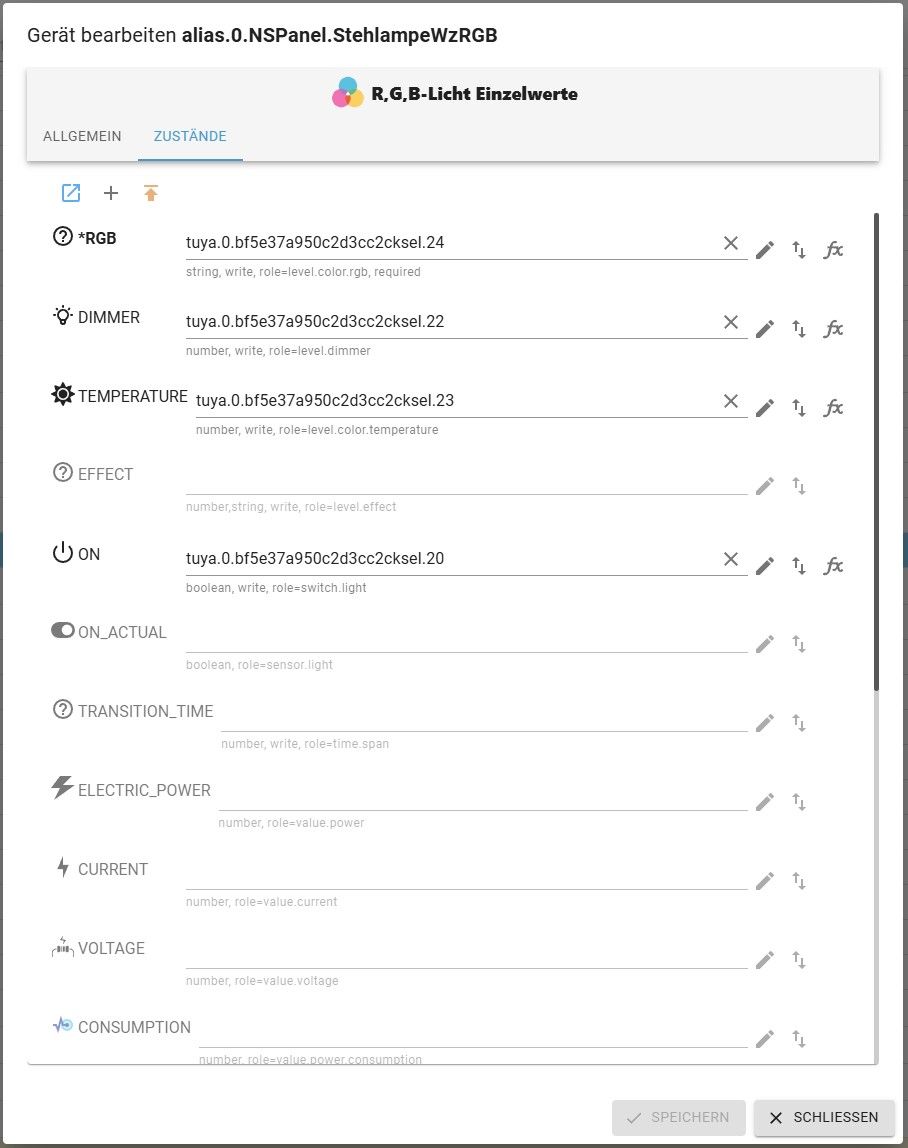The image size is (908, 1148).
Task: Click swap arrows icon in TEMPERATURE row
Action: coord(799,408)
